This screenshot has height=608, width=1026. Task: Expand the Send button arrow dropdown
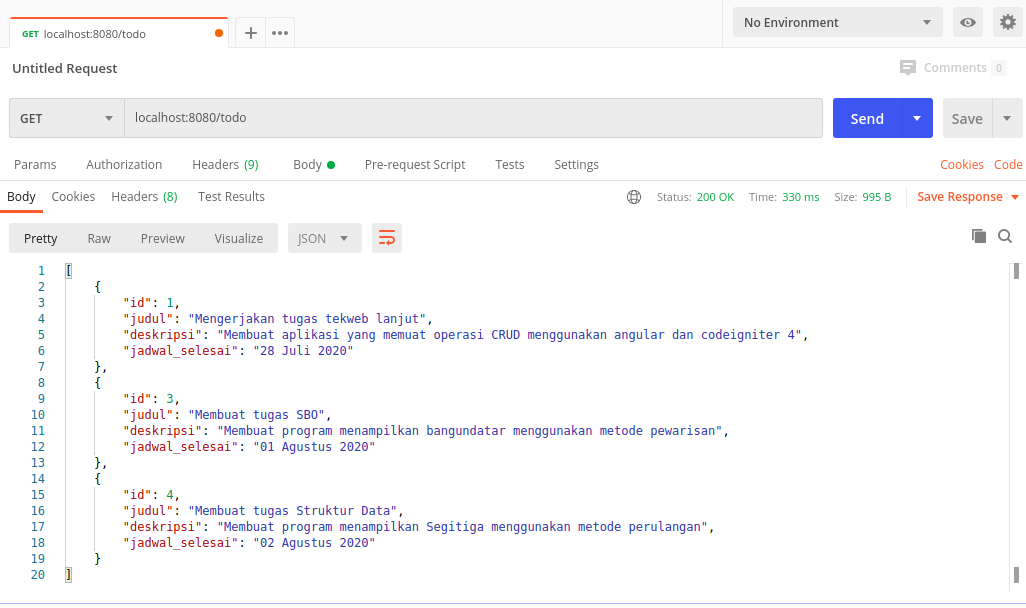pos(917,118)
